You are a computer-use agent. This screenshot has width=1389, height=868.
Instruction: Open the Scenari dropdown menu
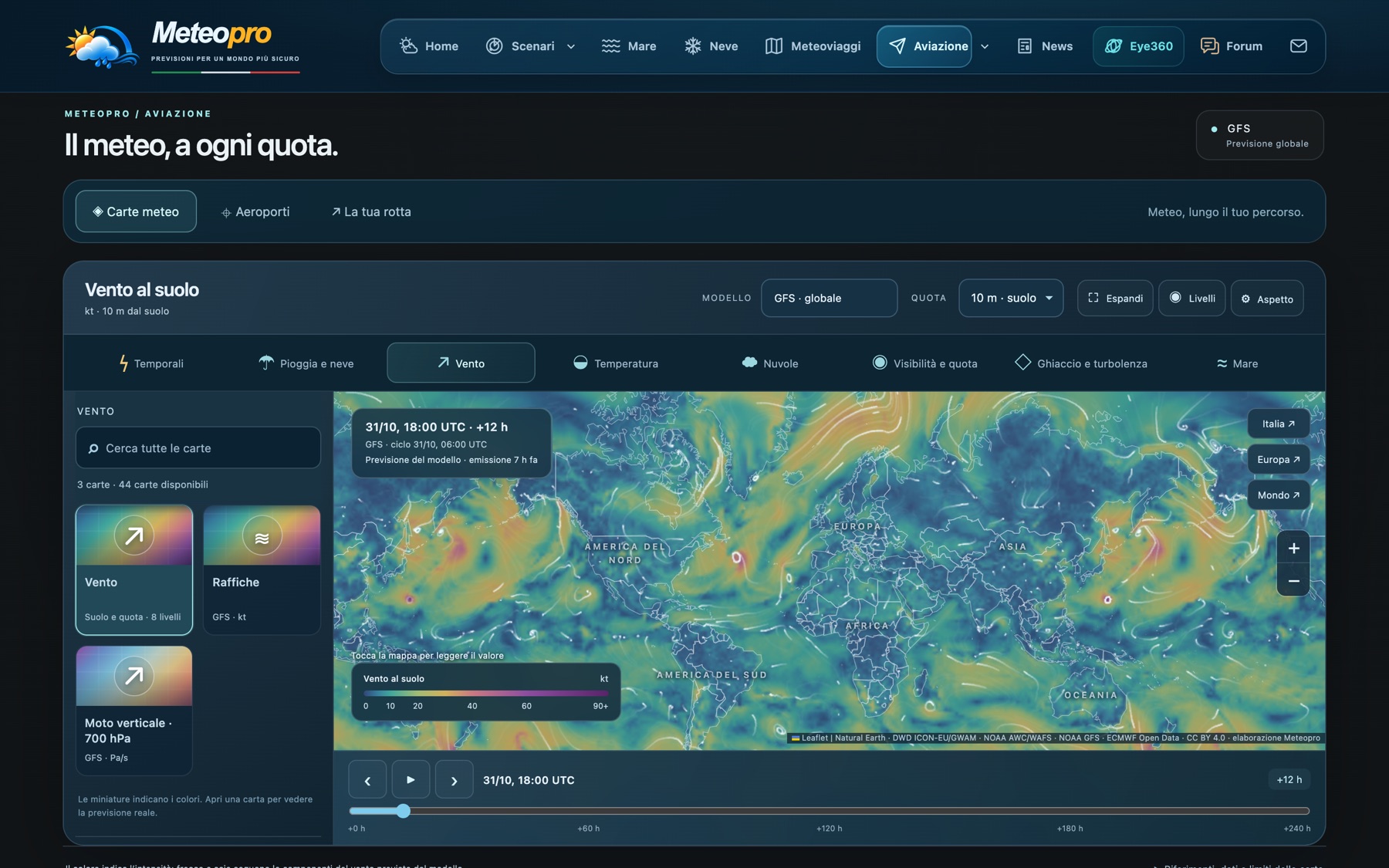[x=531, y=46]
